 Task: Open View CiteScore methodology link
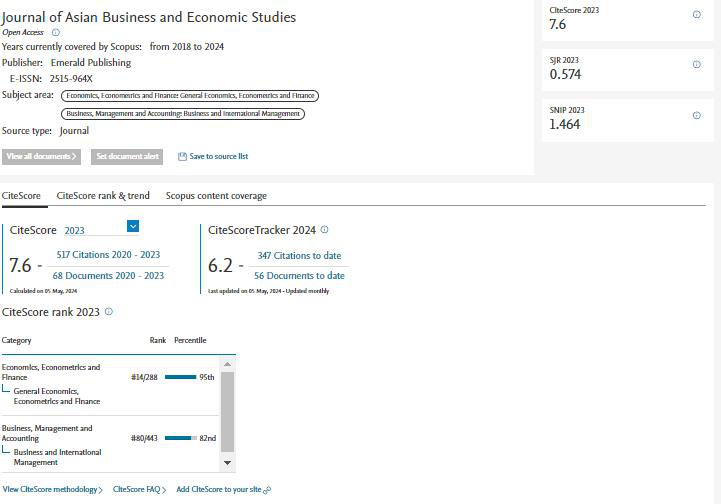pyautogui.click(x=52, y=490)
